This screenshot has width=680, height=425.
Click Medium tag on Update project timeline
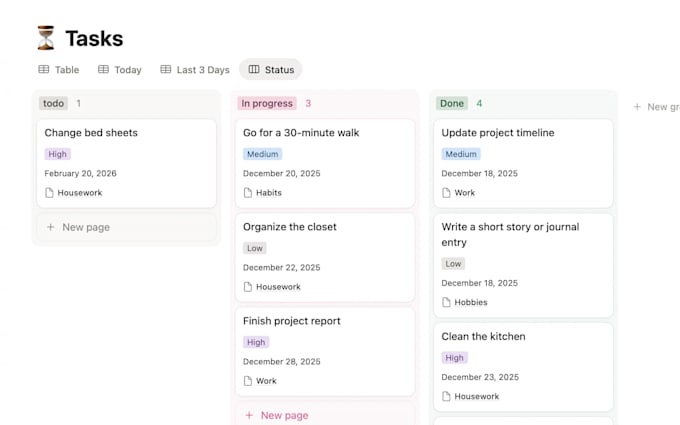(461, 154)
